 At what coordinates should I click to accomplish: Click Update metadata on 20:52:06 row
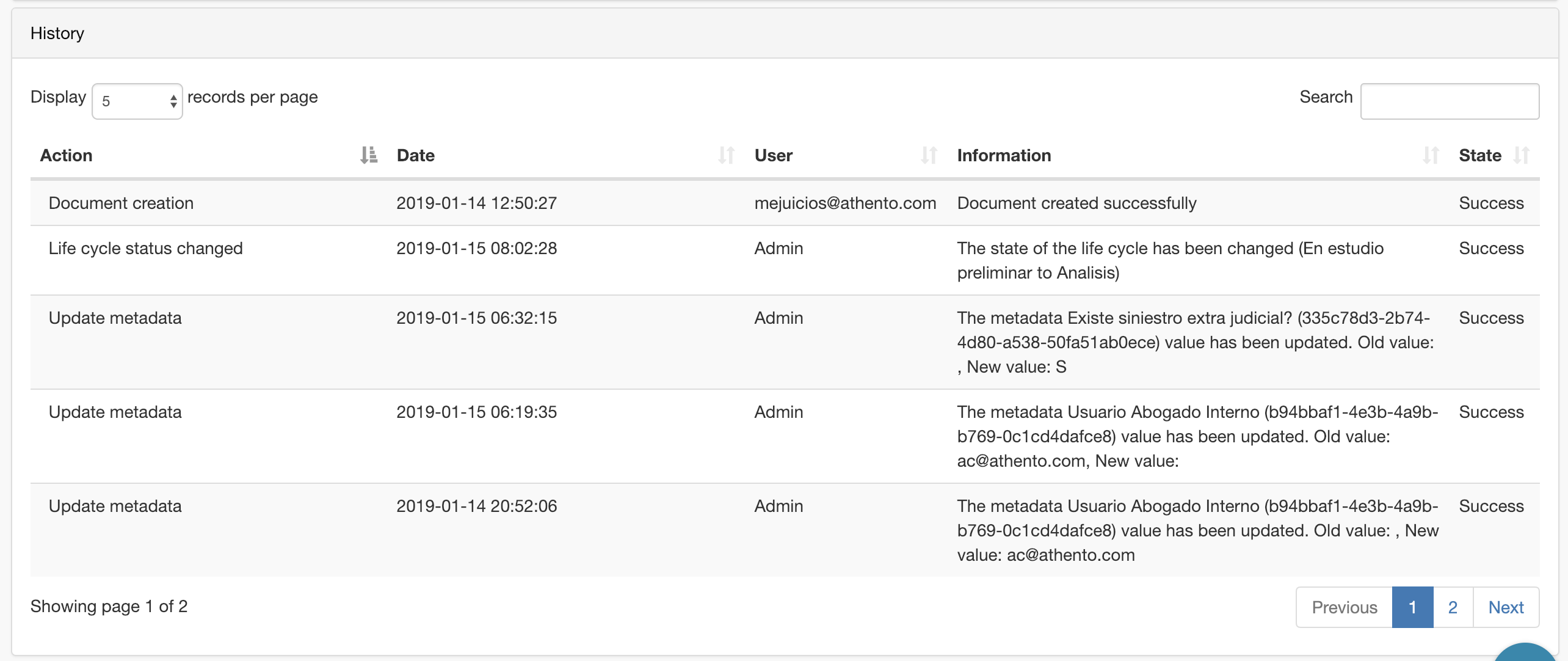pos(115,506)
